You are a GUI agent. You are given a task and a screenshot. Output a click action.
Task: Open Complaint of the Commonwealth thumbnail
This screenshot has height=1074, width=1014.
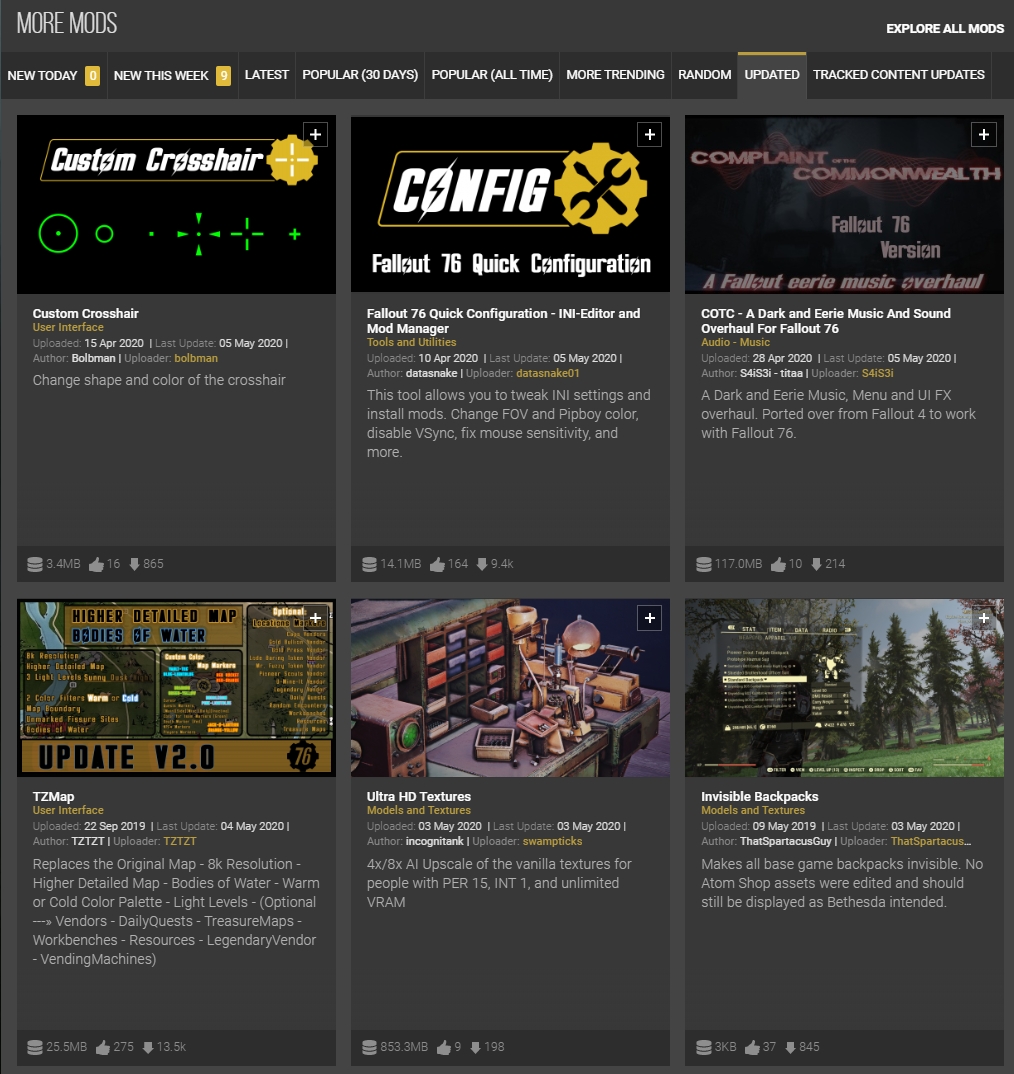[844, 205]
